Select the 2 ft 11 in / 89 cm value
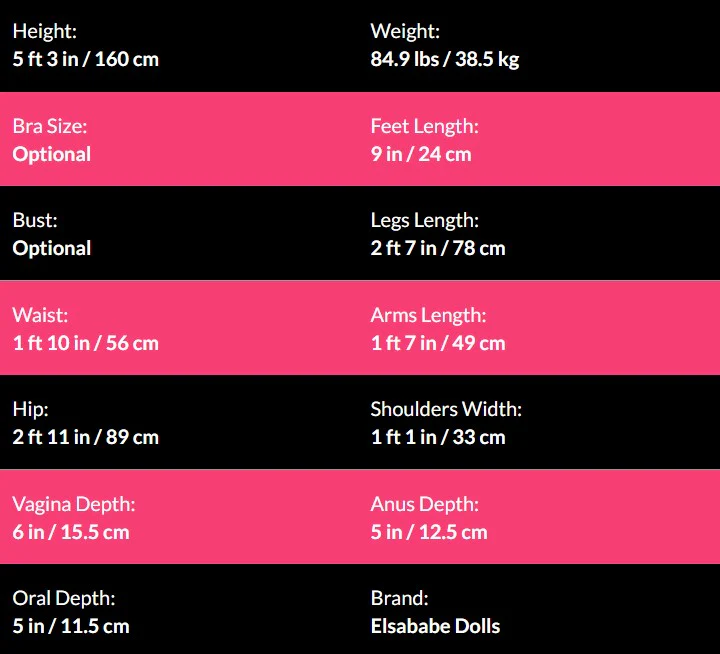Viewport: 720px width, 654px height. [x=85, y=437]
